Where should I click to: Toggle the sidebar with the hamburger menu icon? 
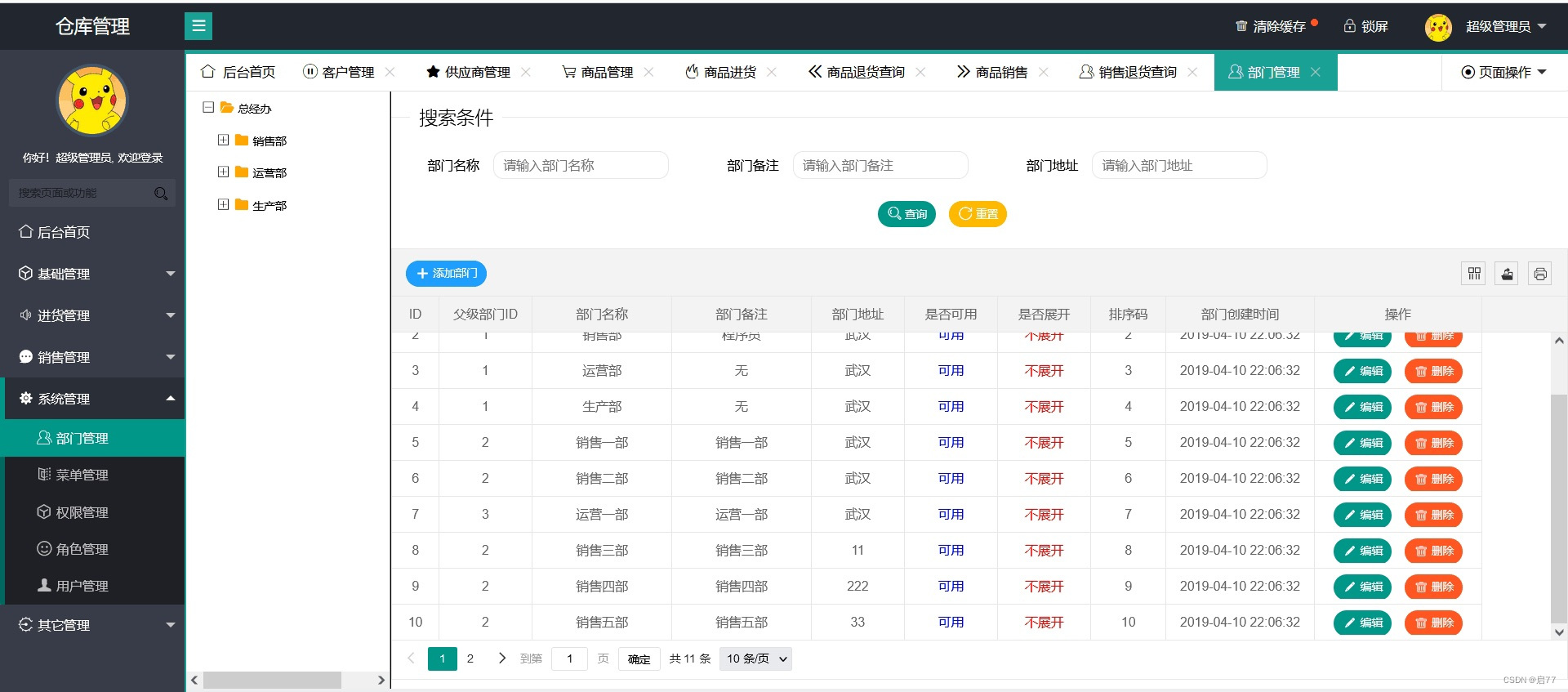[198, 26]
